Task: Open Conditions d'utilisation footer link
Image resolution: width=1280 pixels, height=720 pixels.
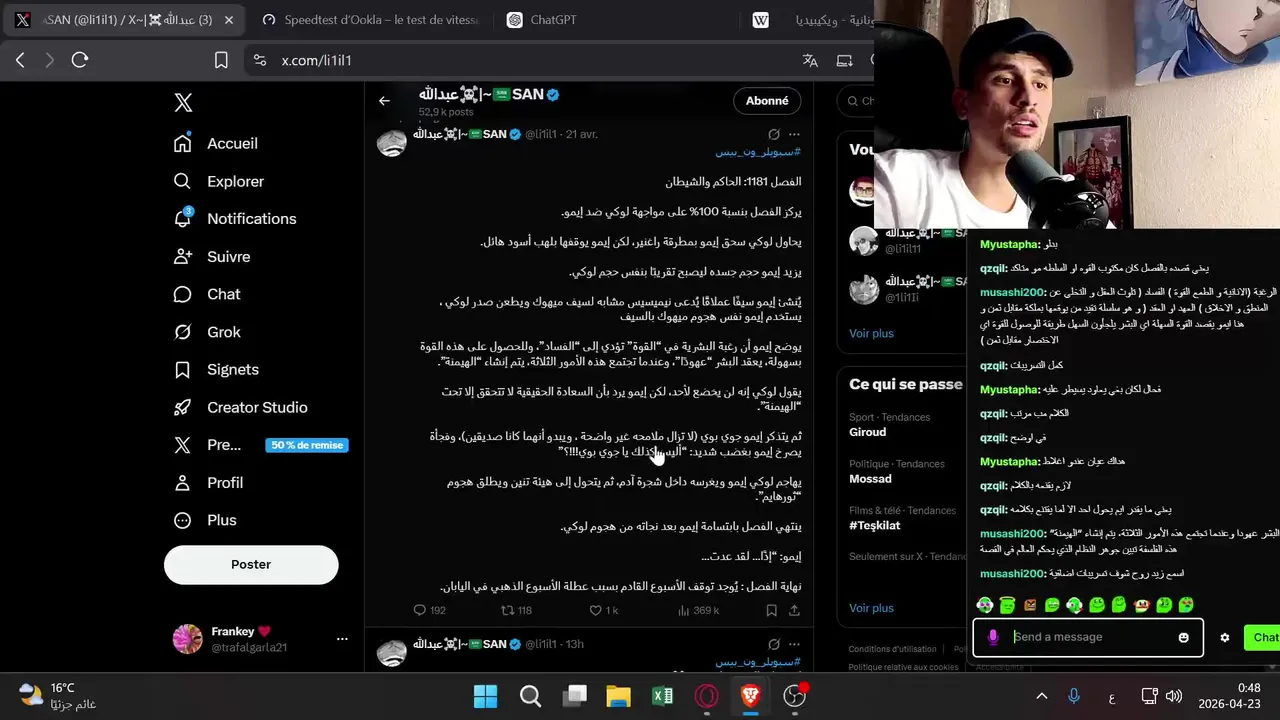Action: (x=893, y=649)
